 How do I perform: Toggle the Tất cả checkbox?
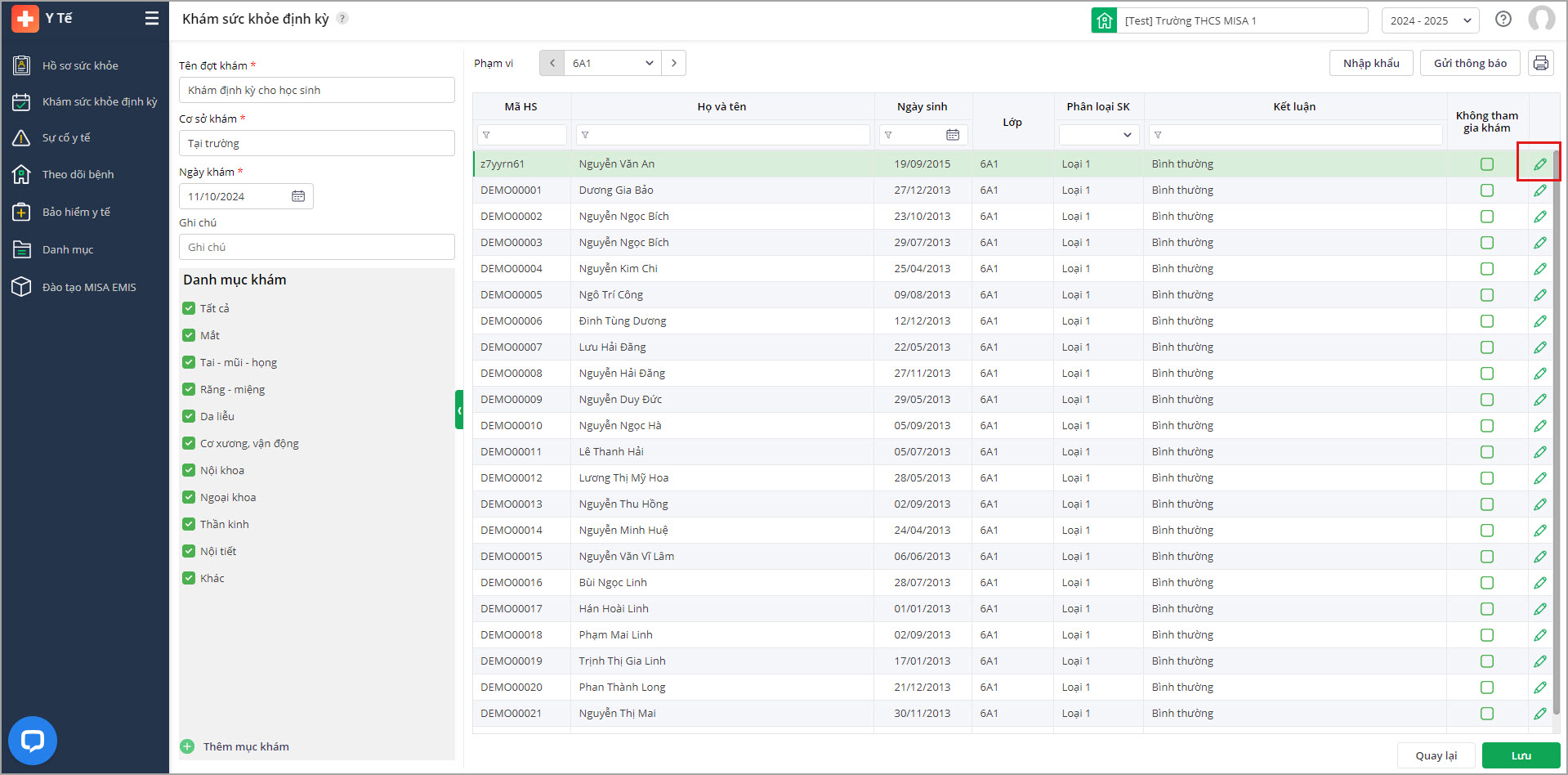(189, 308)
